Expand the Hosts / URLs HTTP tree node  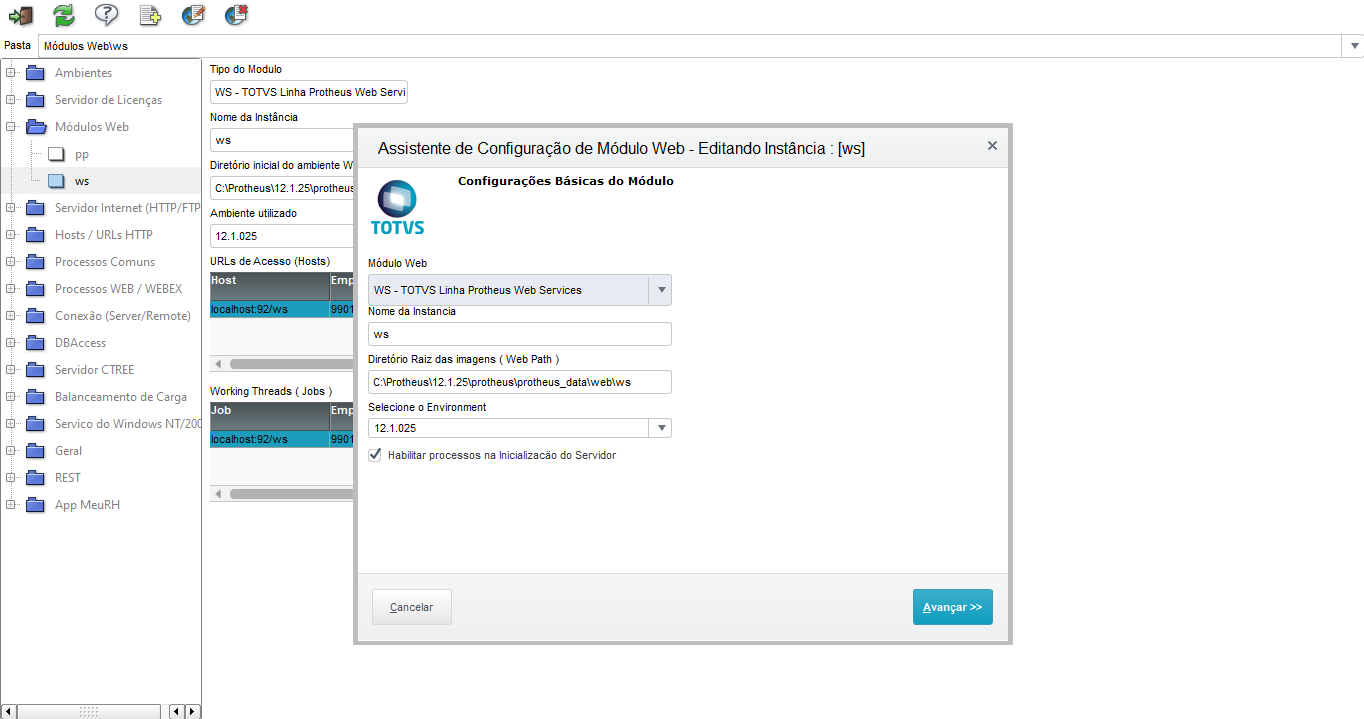(10, 235)
